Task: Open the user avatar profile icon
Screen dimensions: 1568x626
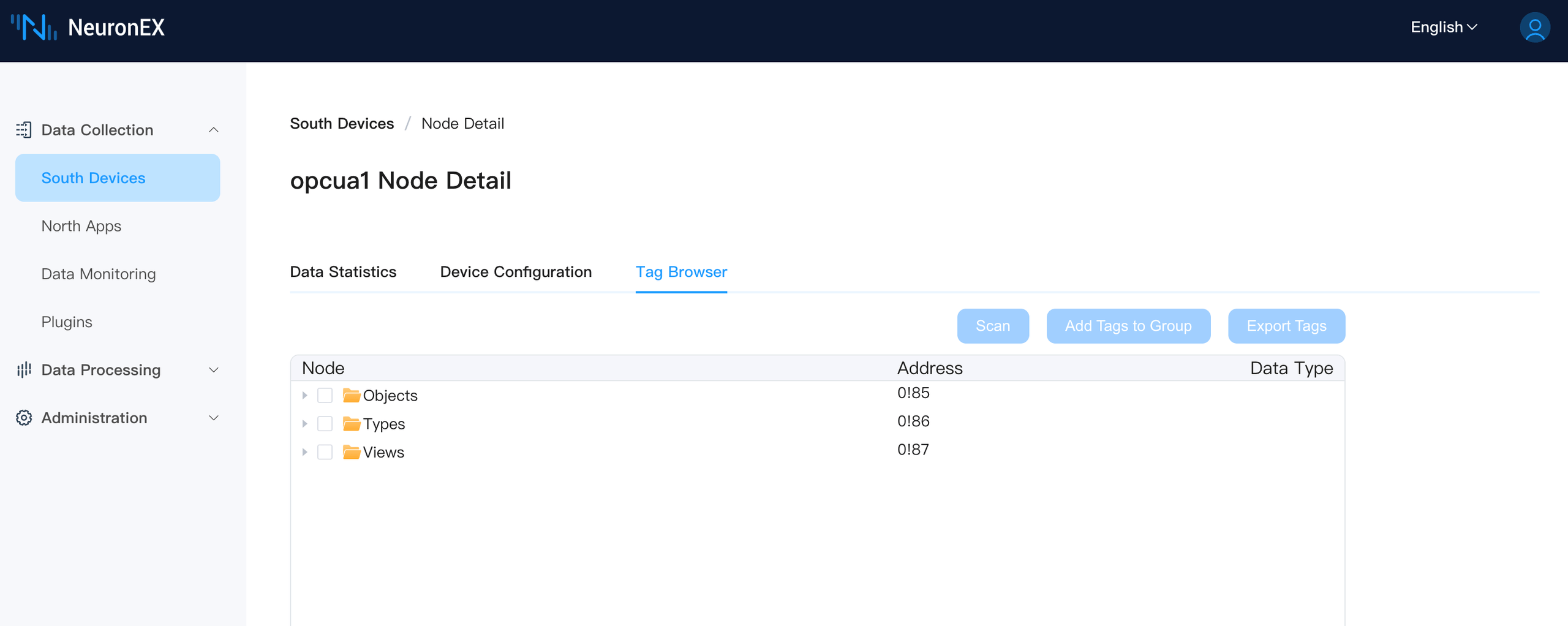Action: click(x=1534, y=27)
